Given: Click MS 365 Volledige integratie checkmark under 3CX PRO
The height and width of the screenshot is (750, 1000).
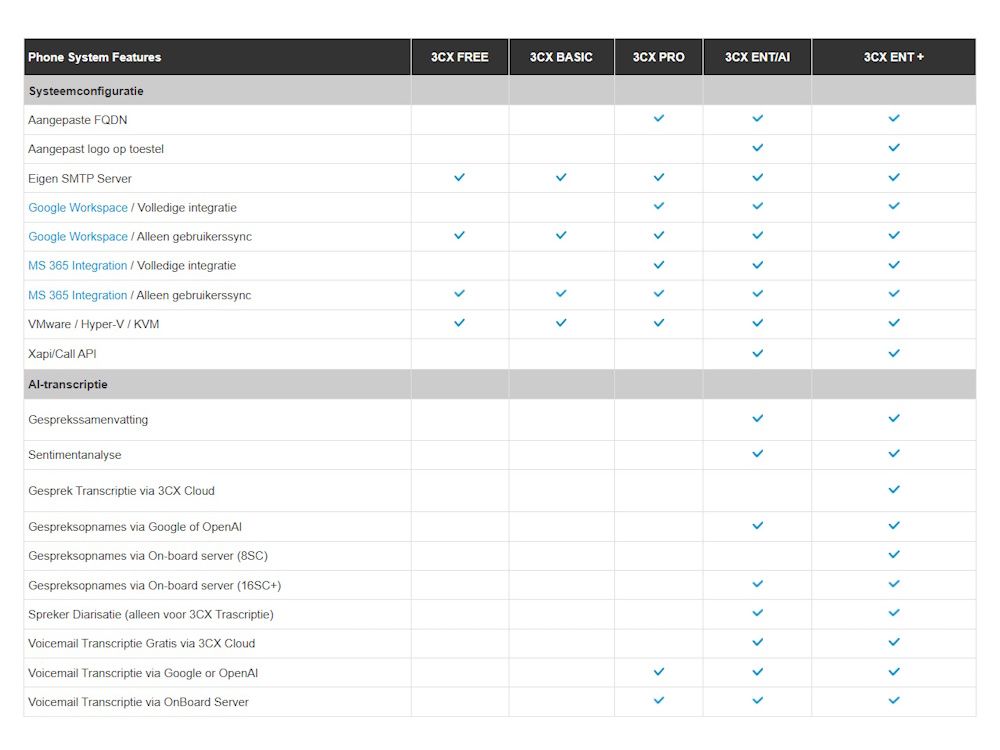Looking at the screenshot, I should (x=659, y=265).
